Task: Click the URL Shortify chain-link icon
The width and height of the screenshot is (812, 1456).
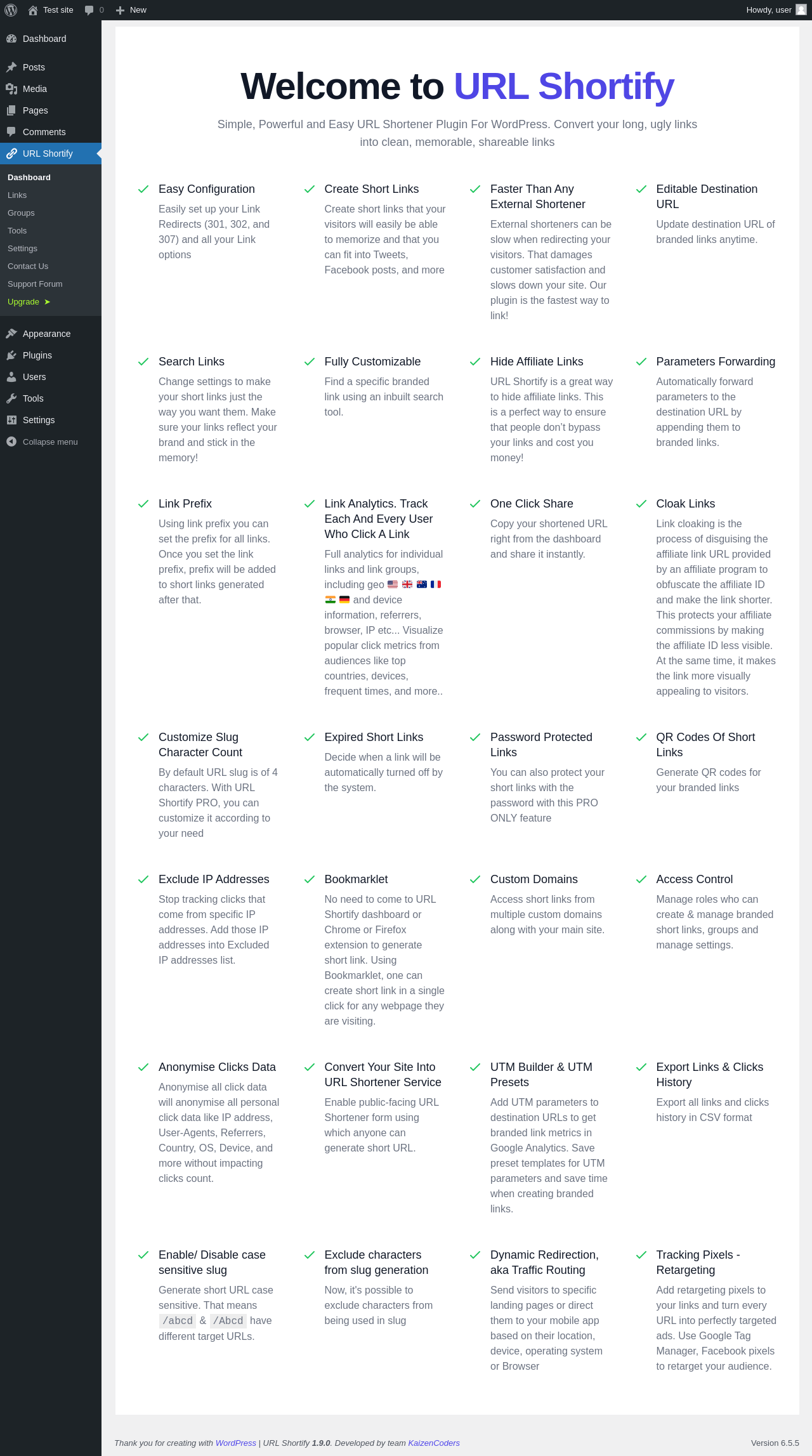Action: [11, 154]
